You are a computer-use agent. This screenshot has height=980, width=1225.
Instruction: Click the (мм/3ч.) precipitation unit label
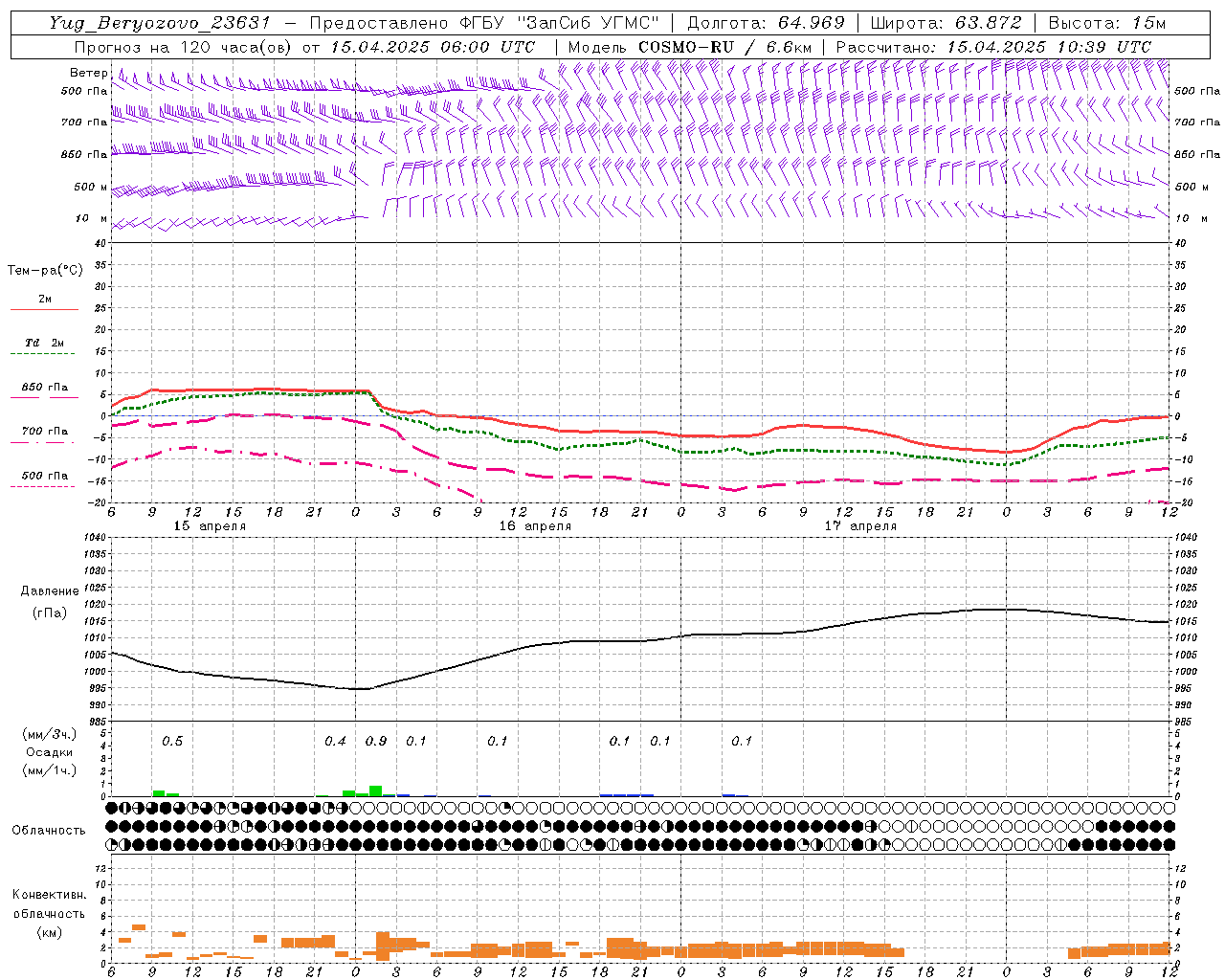pyautogui.click(x=49, y=735)
